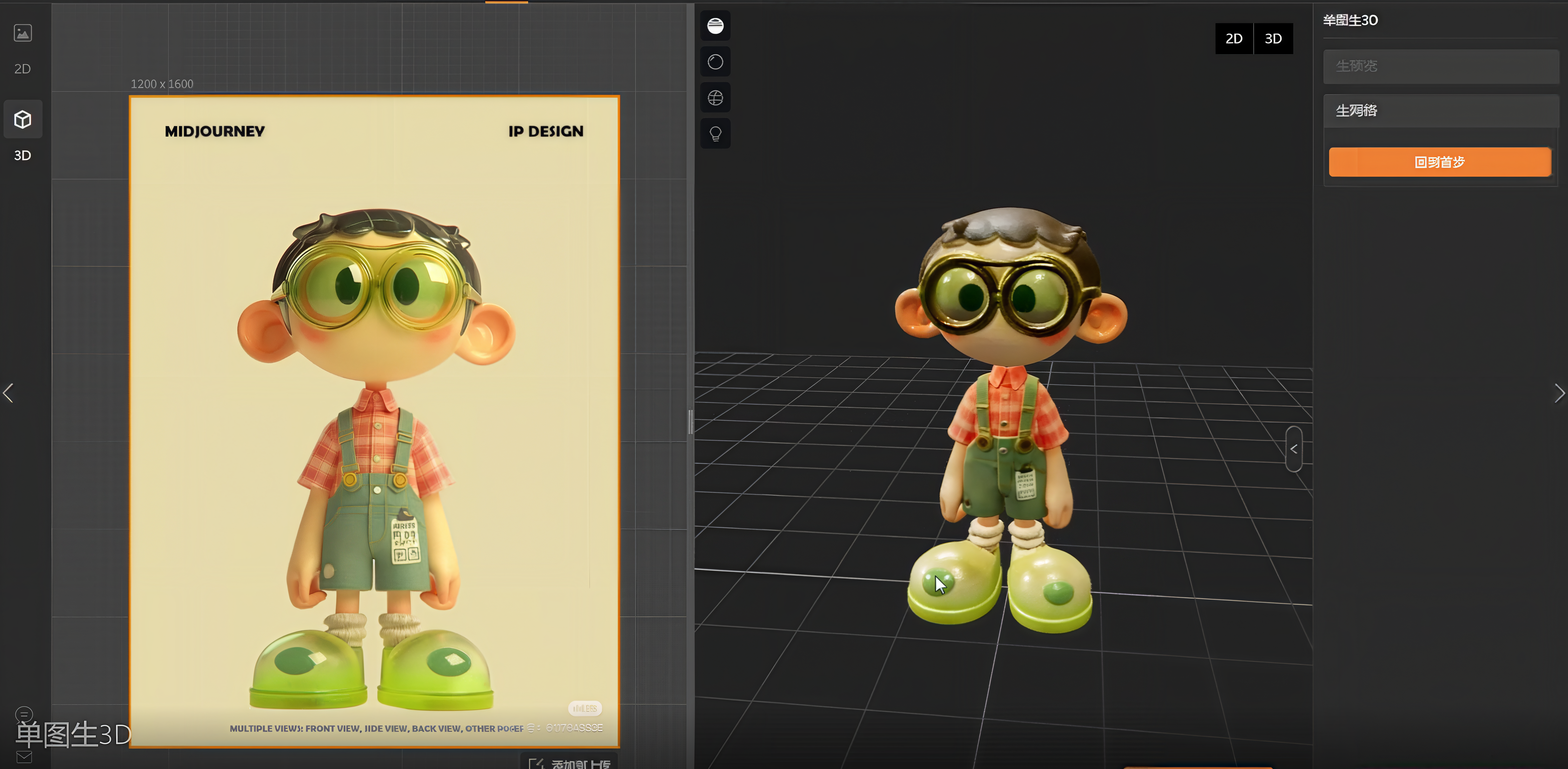
Task: Open the image mode icon in left sidebar
Action: [x=22, y=33]
